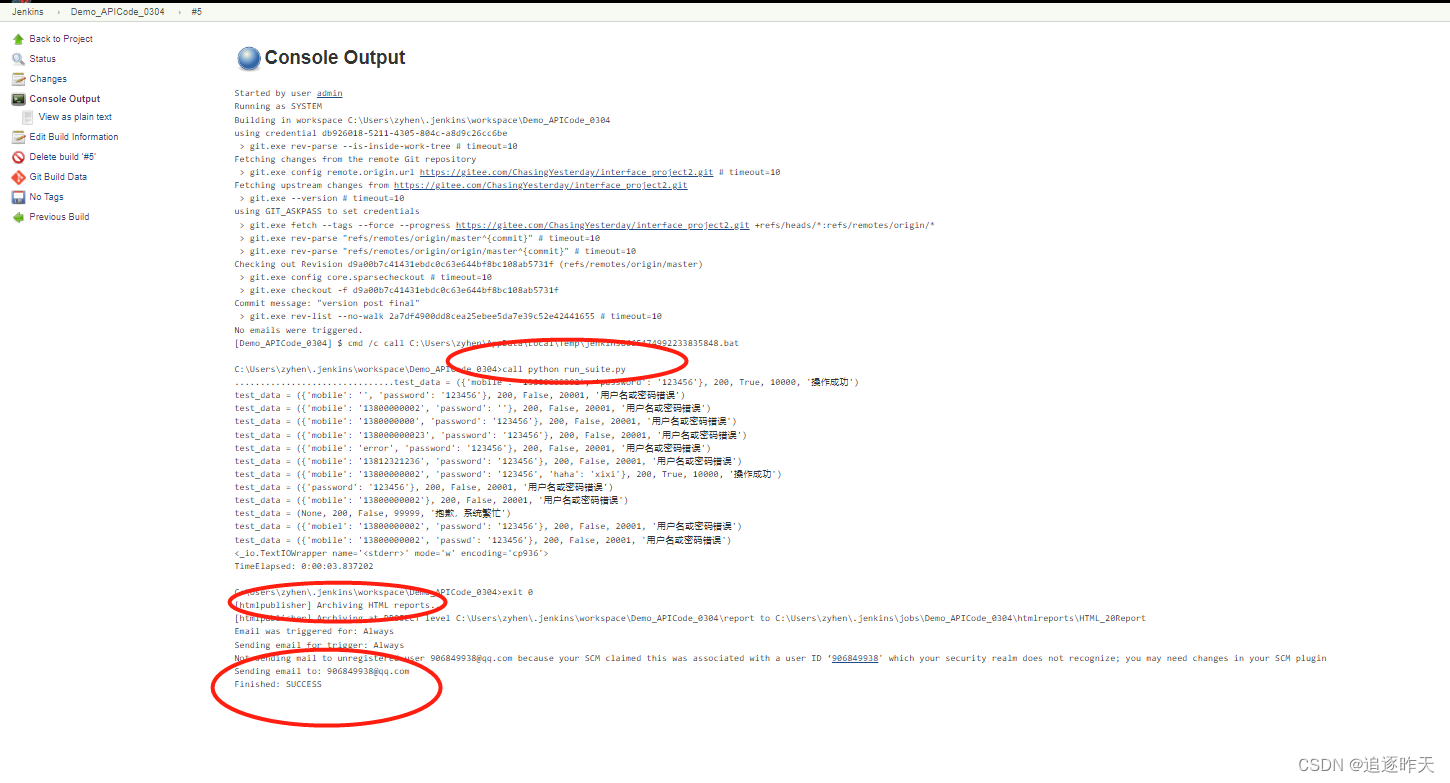Open breadcrumb arrow after Jenkins
This screenshot has height=783, width=1450.
[57, 11]
